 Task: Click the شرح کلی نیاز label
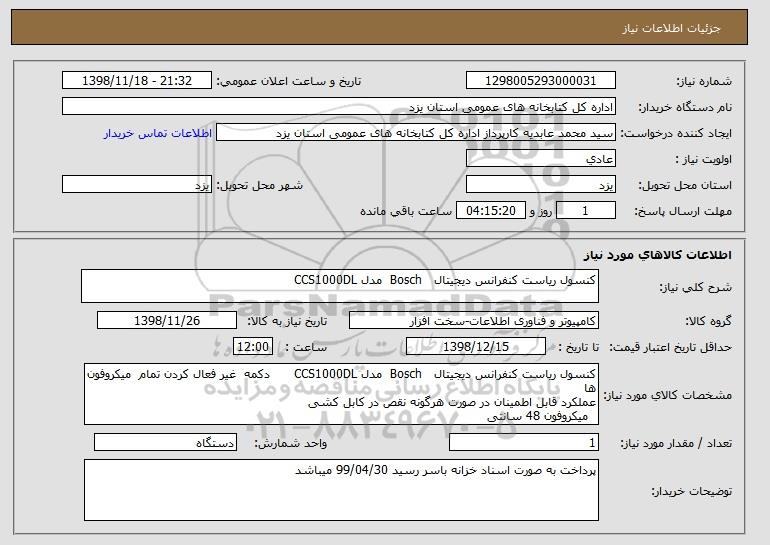tap(695, 287)
